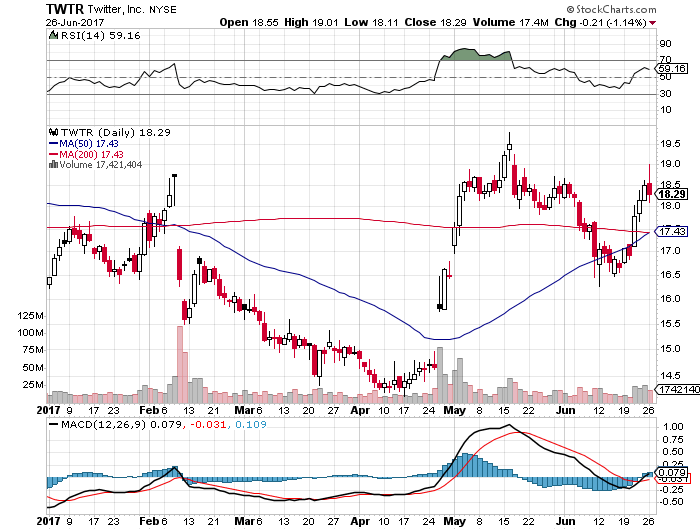Click the red MA(200) legend line
Image resolution: width=700 pixels, height=530 pixels.
(x=52, y=153)
